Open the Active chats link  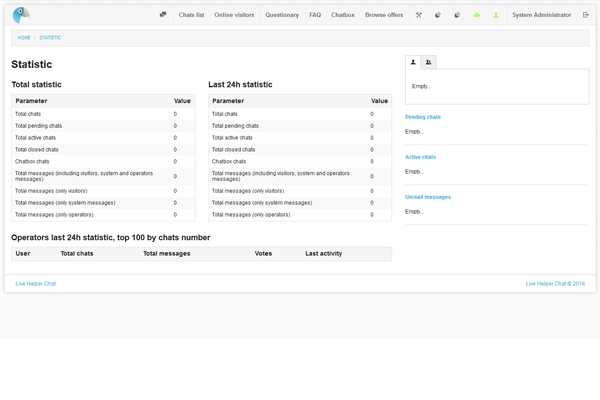[x=421, y=157]
